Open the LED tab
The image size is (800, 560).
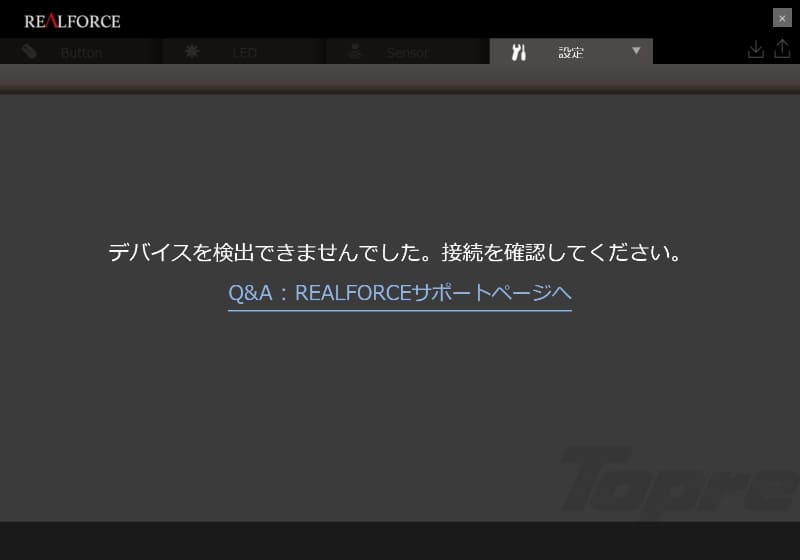(x=244, y=52)
